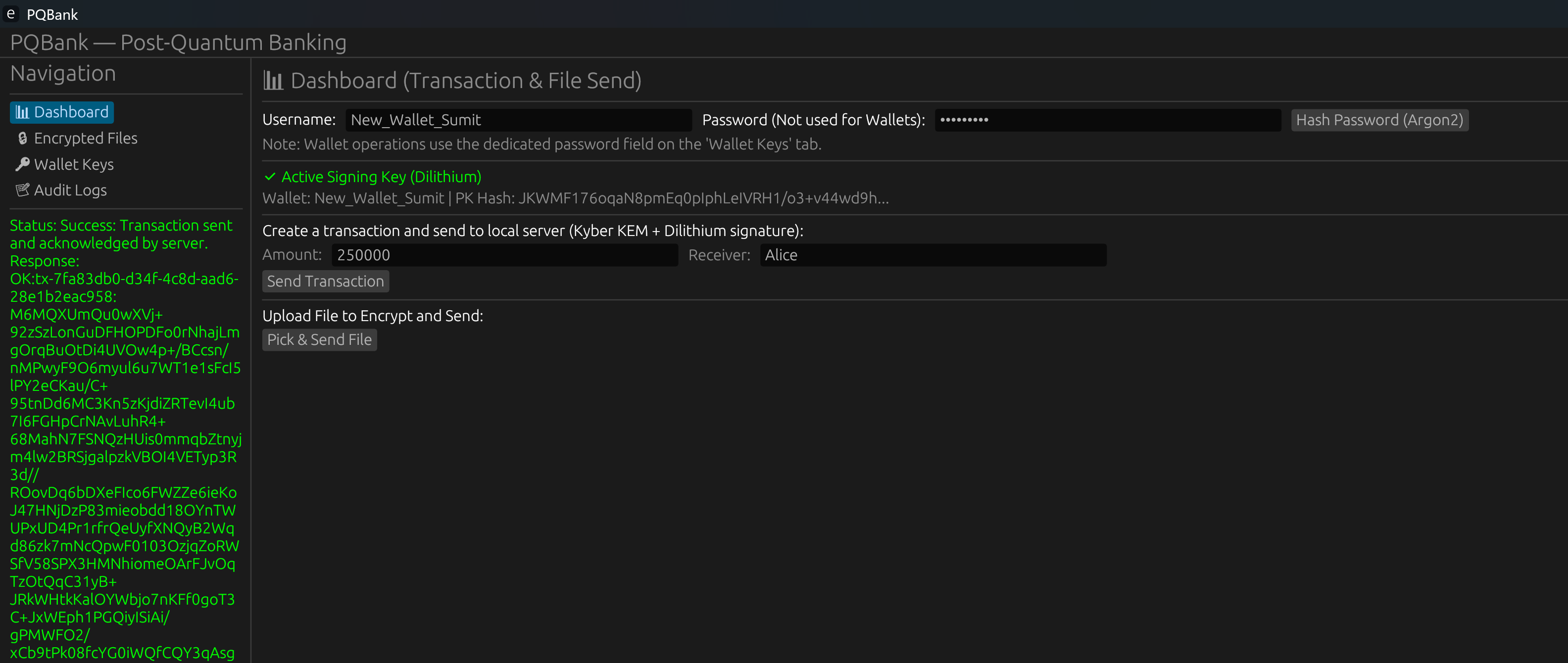The image size is (1568, 663).
Task: Click Hash Password (Argon2) button
Action: point(1379,120)
